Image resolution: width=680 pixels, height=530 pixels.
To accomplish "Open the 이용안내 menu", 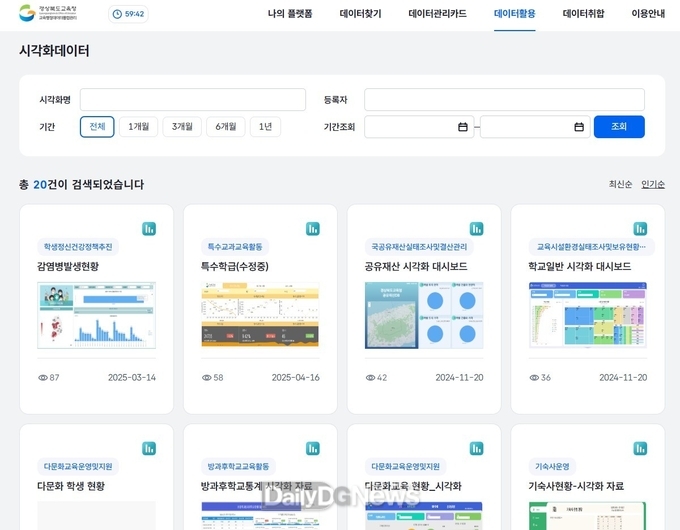I will point(648,14).
